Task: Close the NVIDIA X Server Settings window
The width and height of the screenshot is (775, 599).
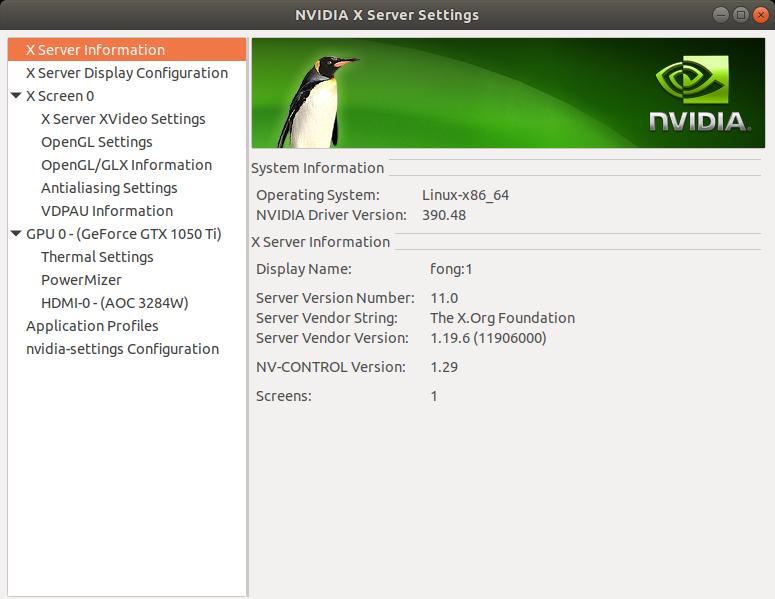Action: pyautogui.click(x=760, y=15)
